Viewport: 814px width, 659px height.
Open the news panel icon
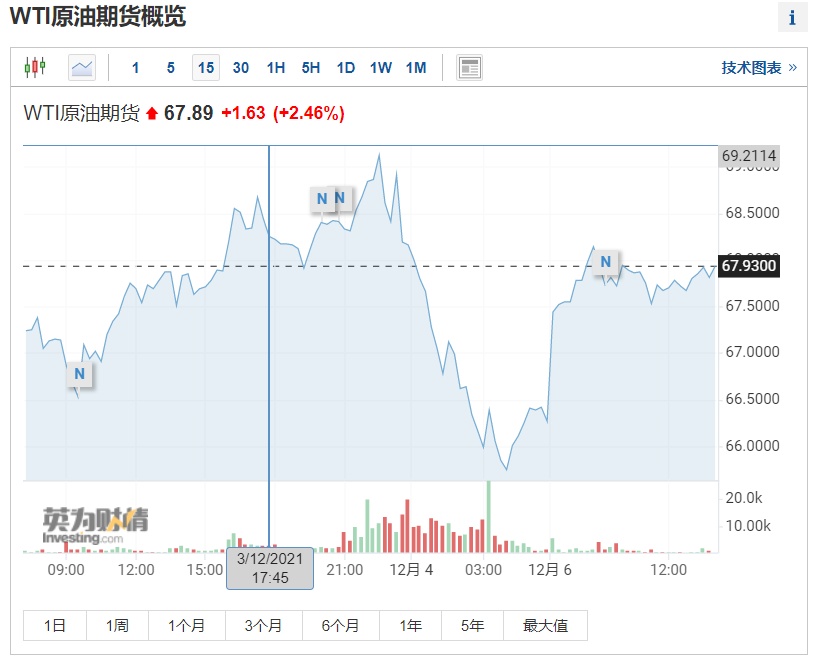pos(469,68)
